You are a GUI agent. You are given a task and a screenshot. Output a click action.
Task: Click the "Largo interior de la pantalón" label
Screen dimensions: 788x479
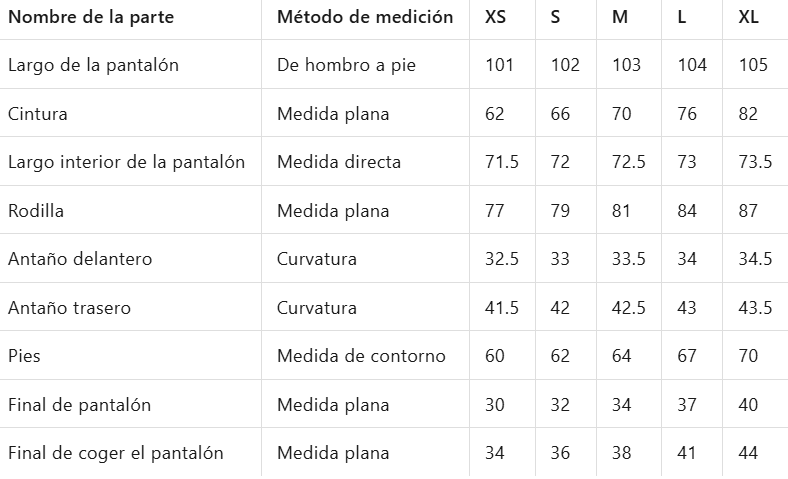[x=126, y=162]
